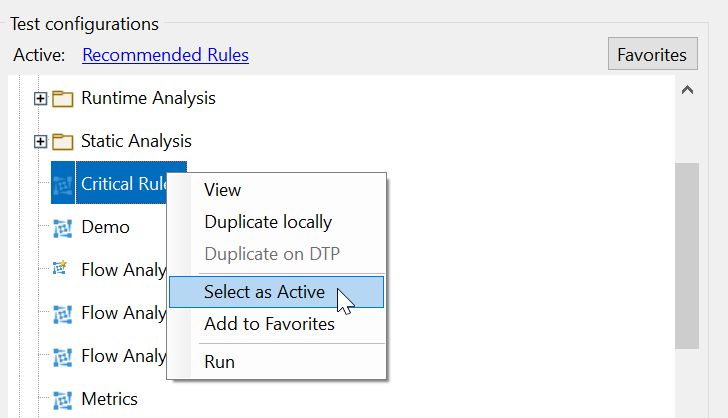Click the Critical Rules configuration icon
Screen dimensions: 728x418
coord(63,184)
